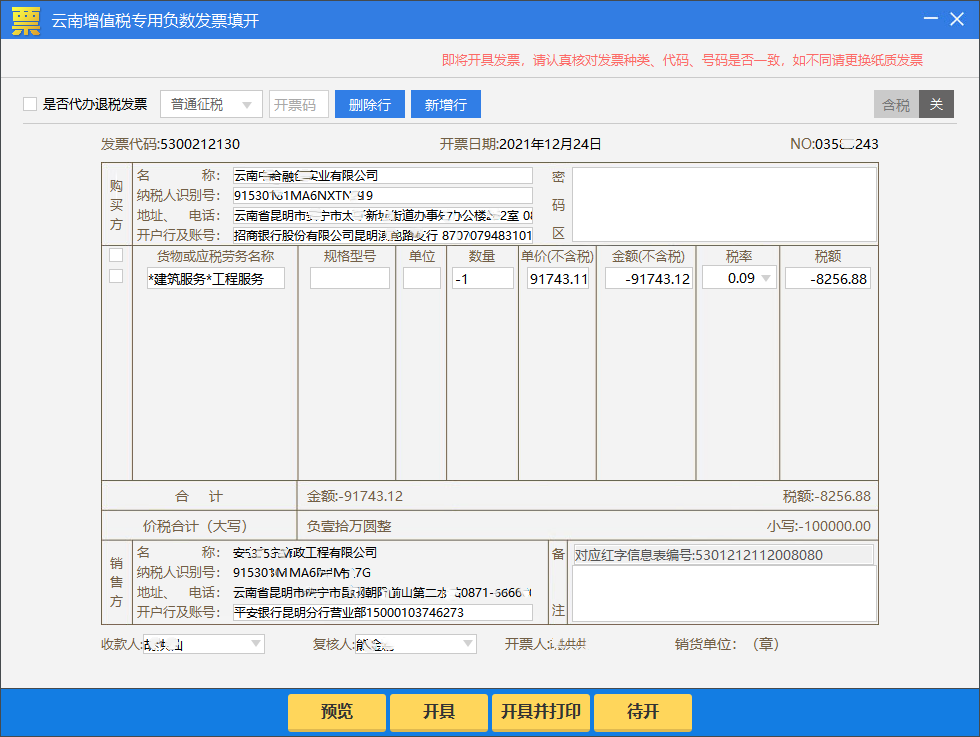980x737 pixels.
Task: Click the 价税合计(大写) label
Action: click(x=195, y=526)
